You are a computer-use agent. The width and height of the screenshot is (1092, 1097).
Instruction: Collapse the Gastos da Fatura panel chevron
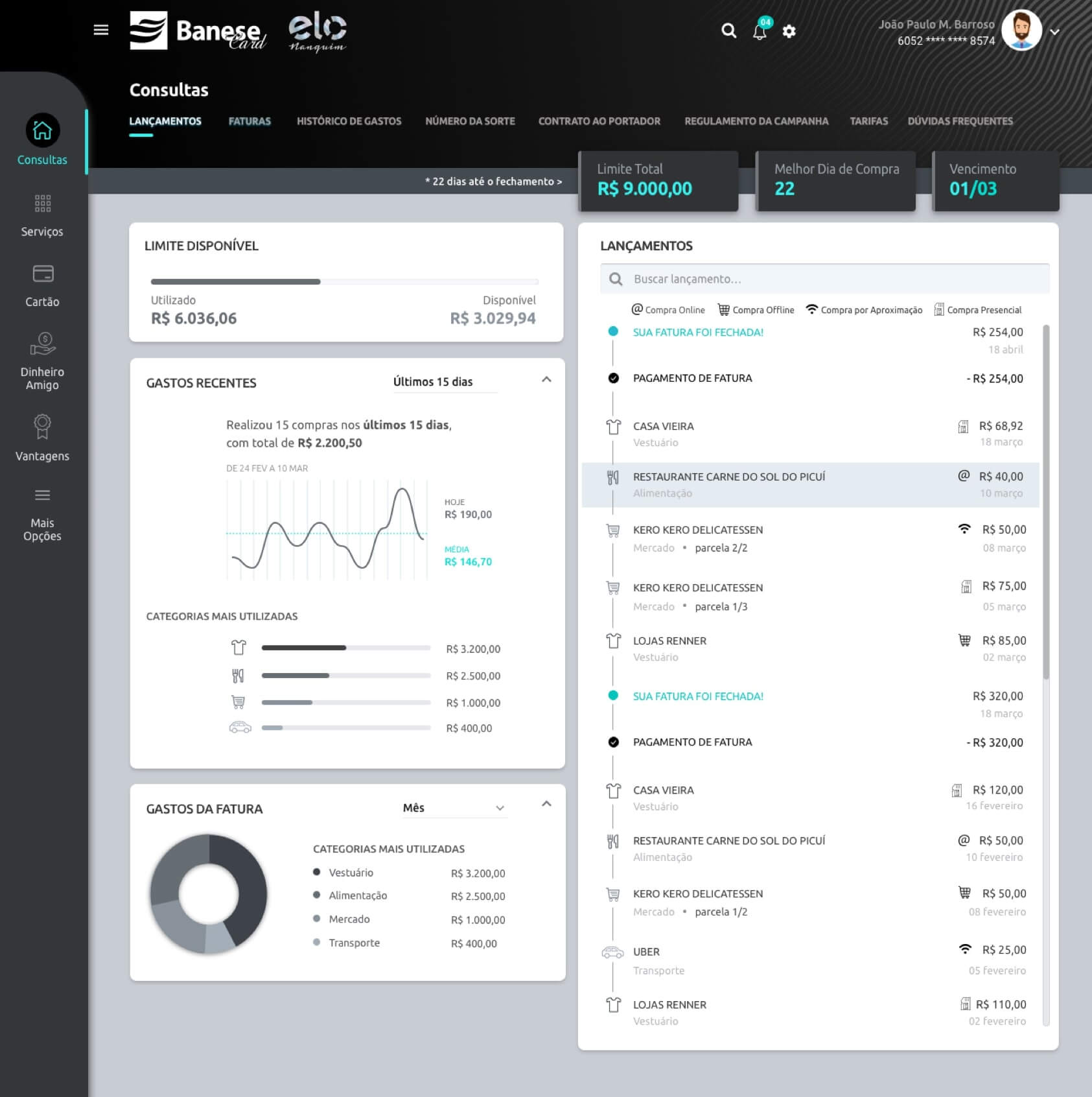(x=546, y=804)
